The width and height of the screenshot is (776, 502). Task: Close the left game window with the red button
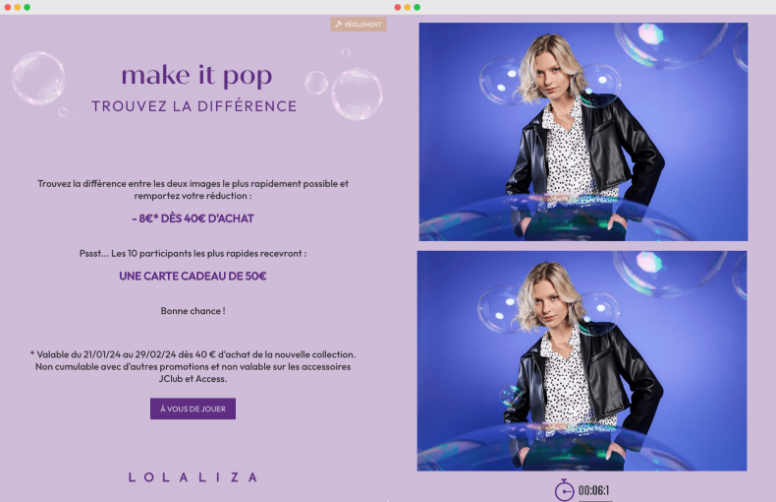(7, 7)
